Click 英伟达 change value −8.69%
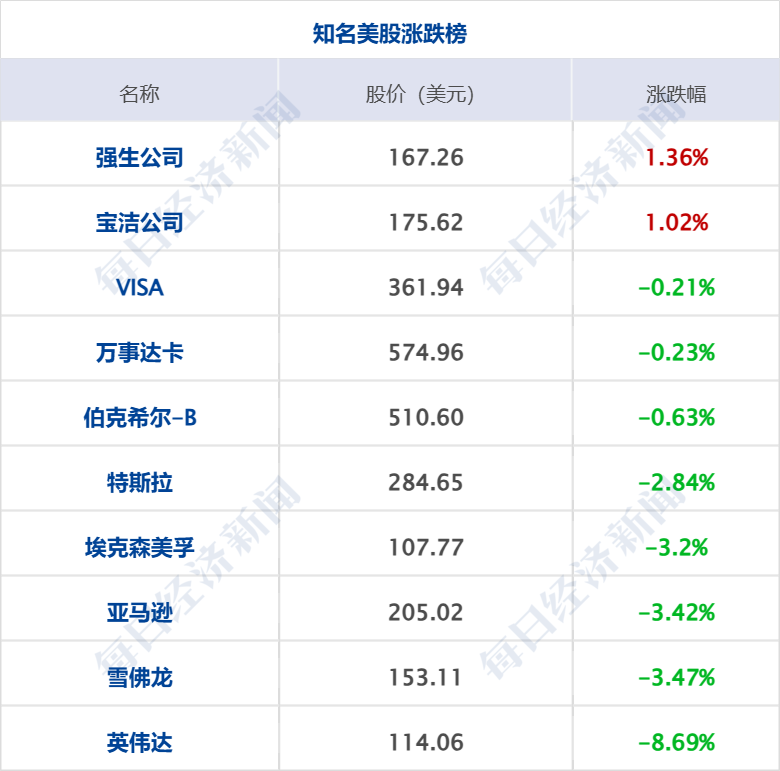 point(677,742)
